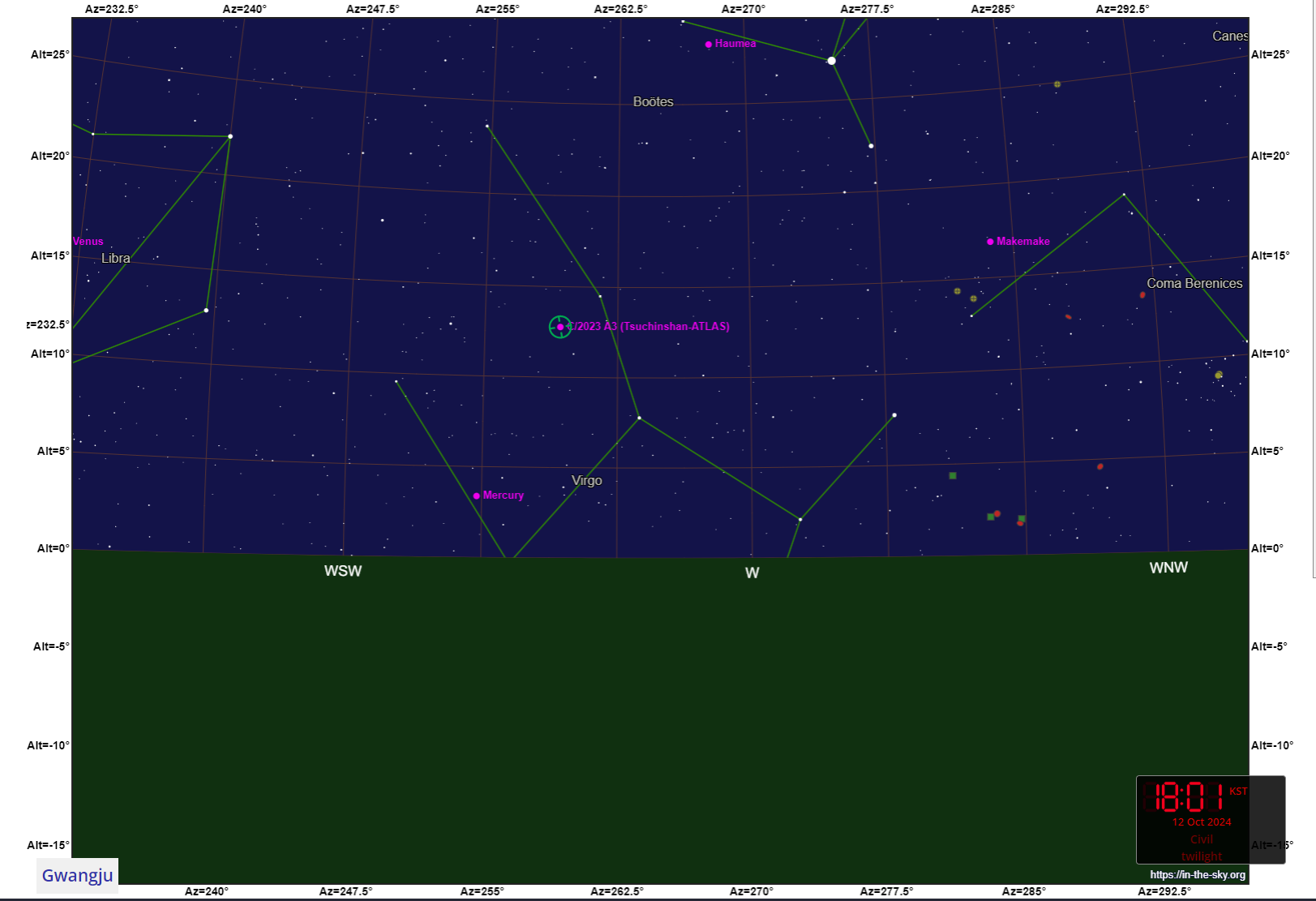1316x901 pixels.
Task: Click the Boötes constellation label
Action: 654,101
